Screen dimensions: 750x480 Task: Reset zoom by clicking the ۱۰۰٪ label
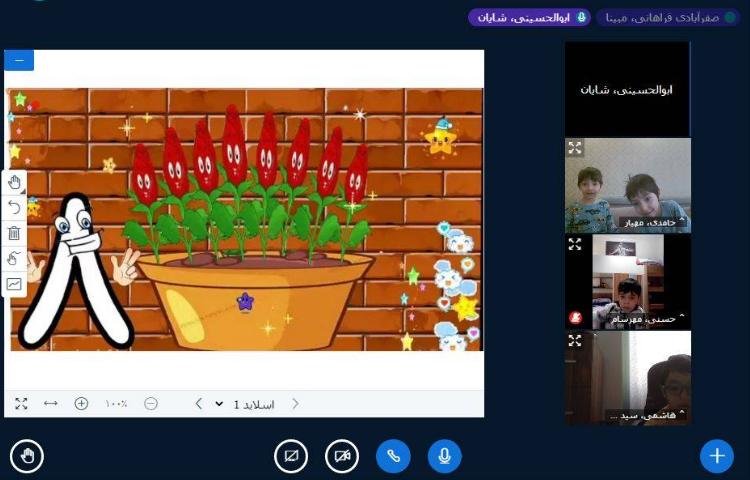(x=116, y=404)
